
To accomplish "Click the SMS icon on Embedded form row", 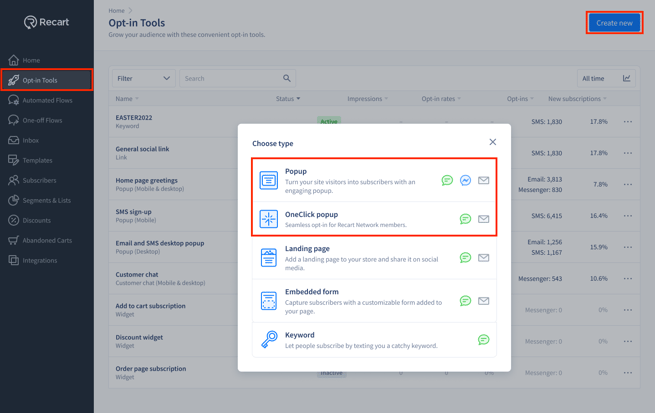I will [465, 301].
